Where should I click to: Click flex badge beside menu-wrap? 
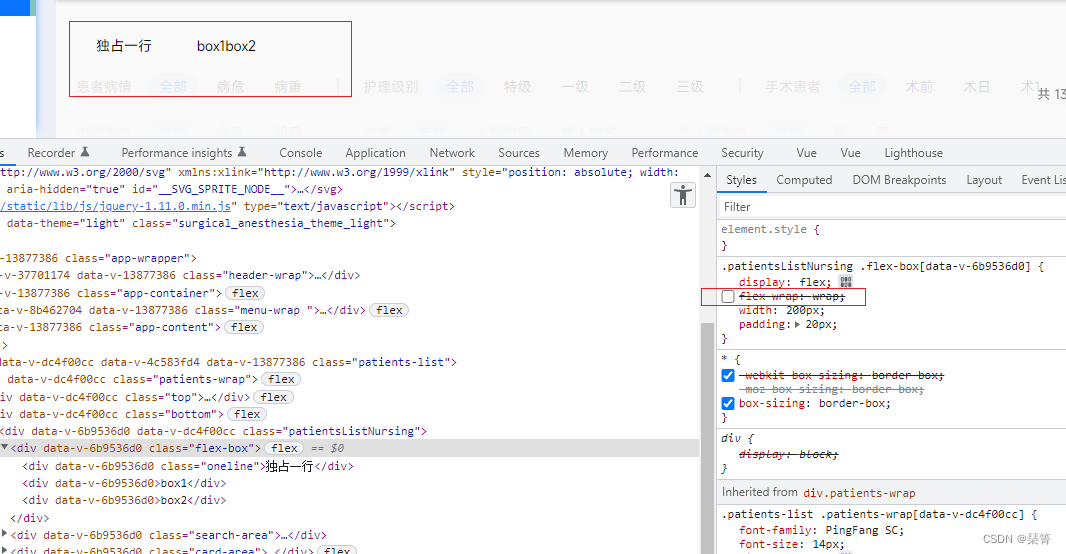click(389, 310)
